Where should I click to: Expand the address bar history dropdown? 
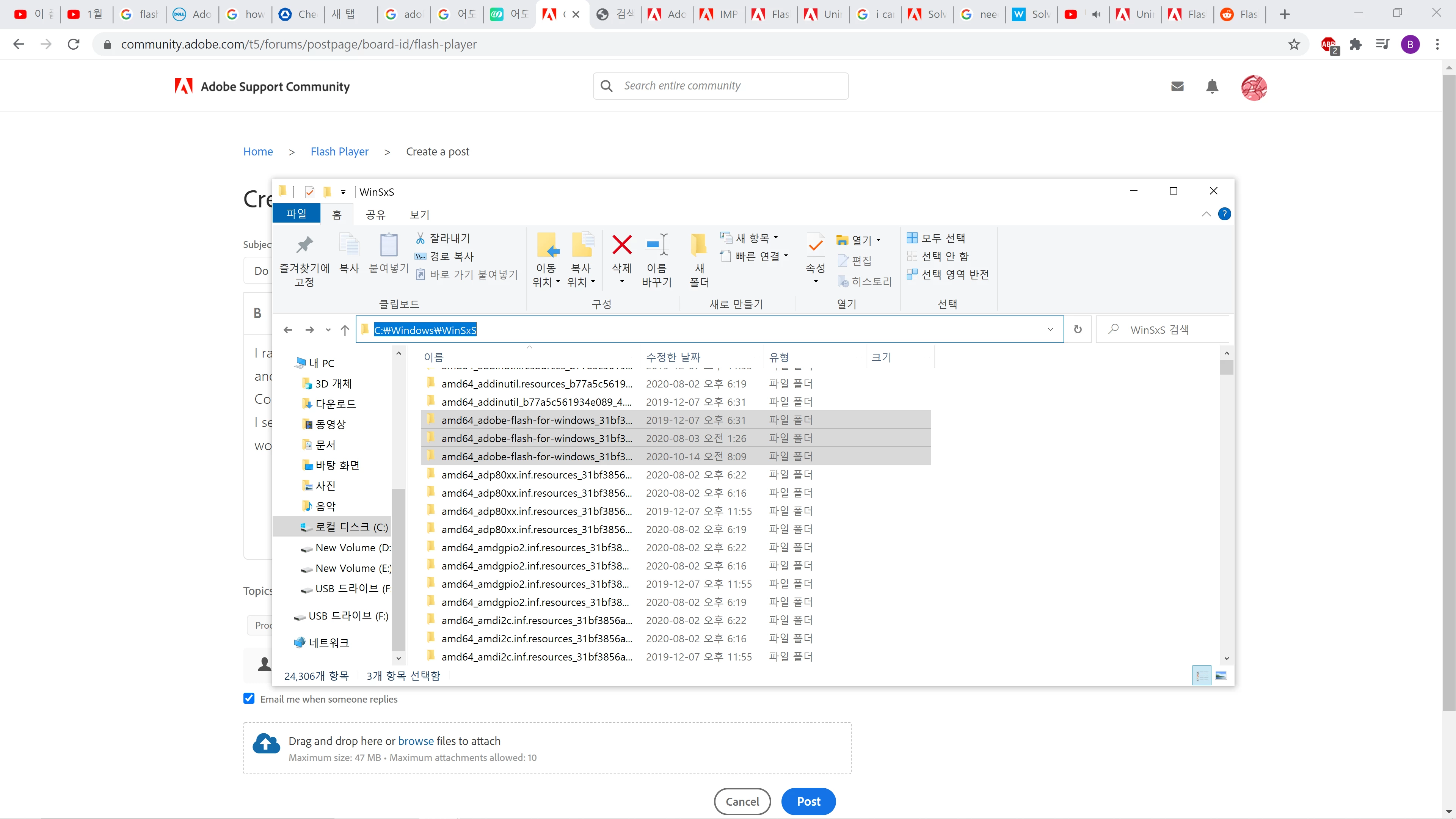pyautogui.click(x=1050, y=329)
